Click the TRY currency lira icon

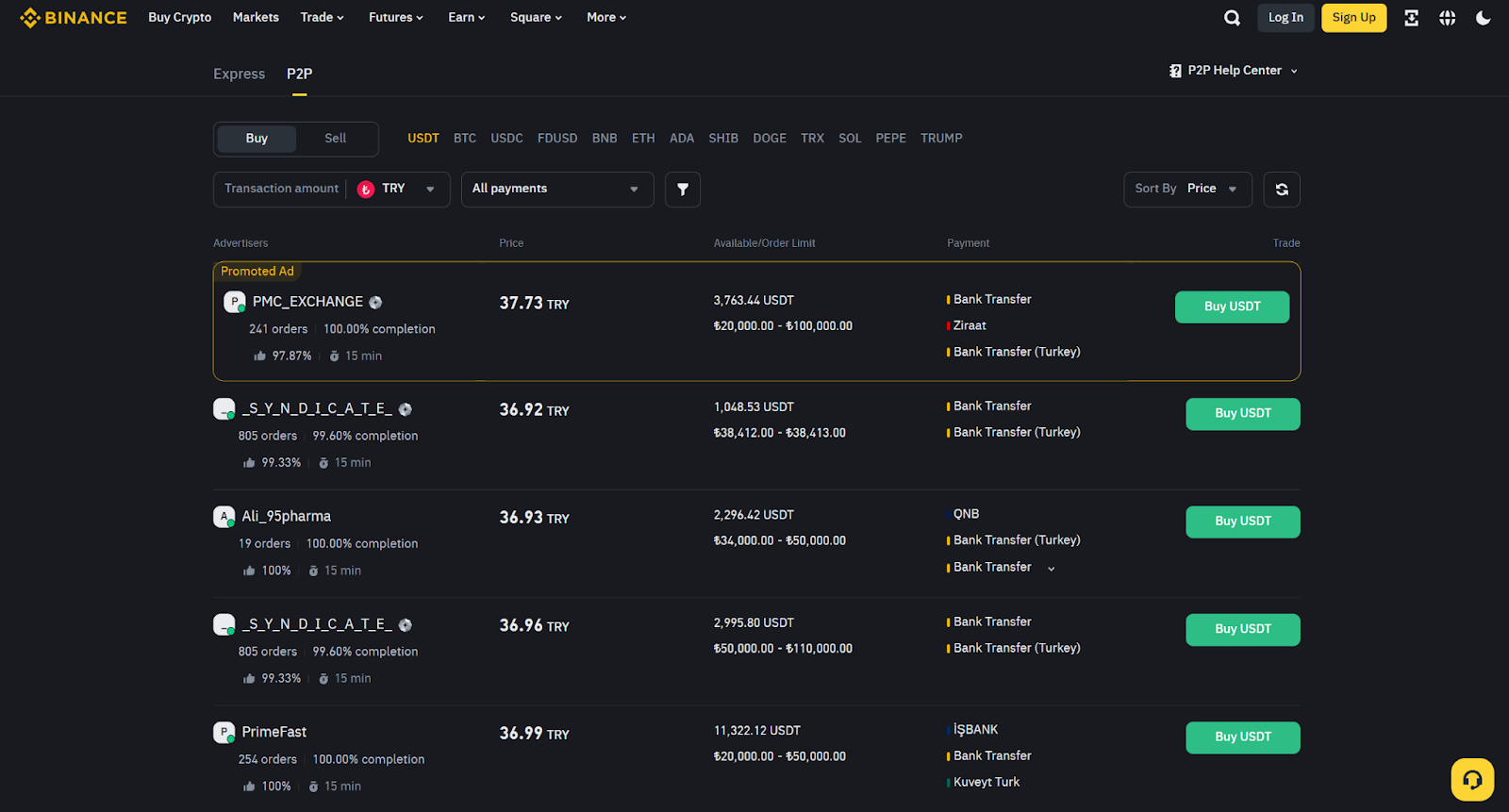(366, 190)
